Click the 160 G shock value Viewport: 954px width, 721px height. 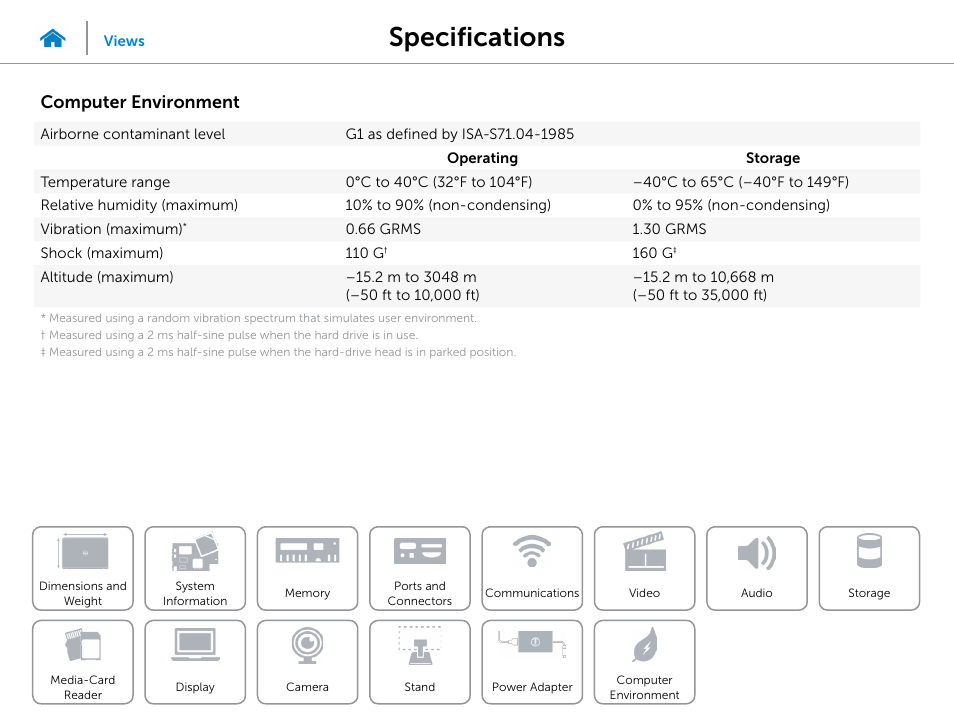coord(654,253)
